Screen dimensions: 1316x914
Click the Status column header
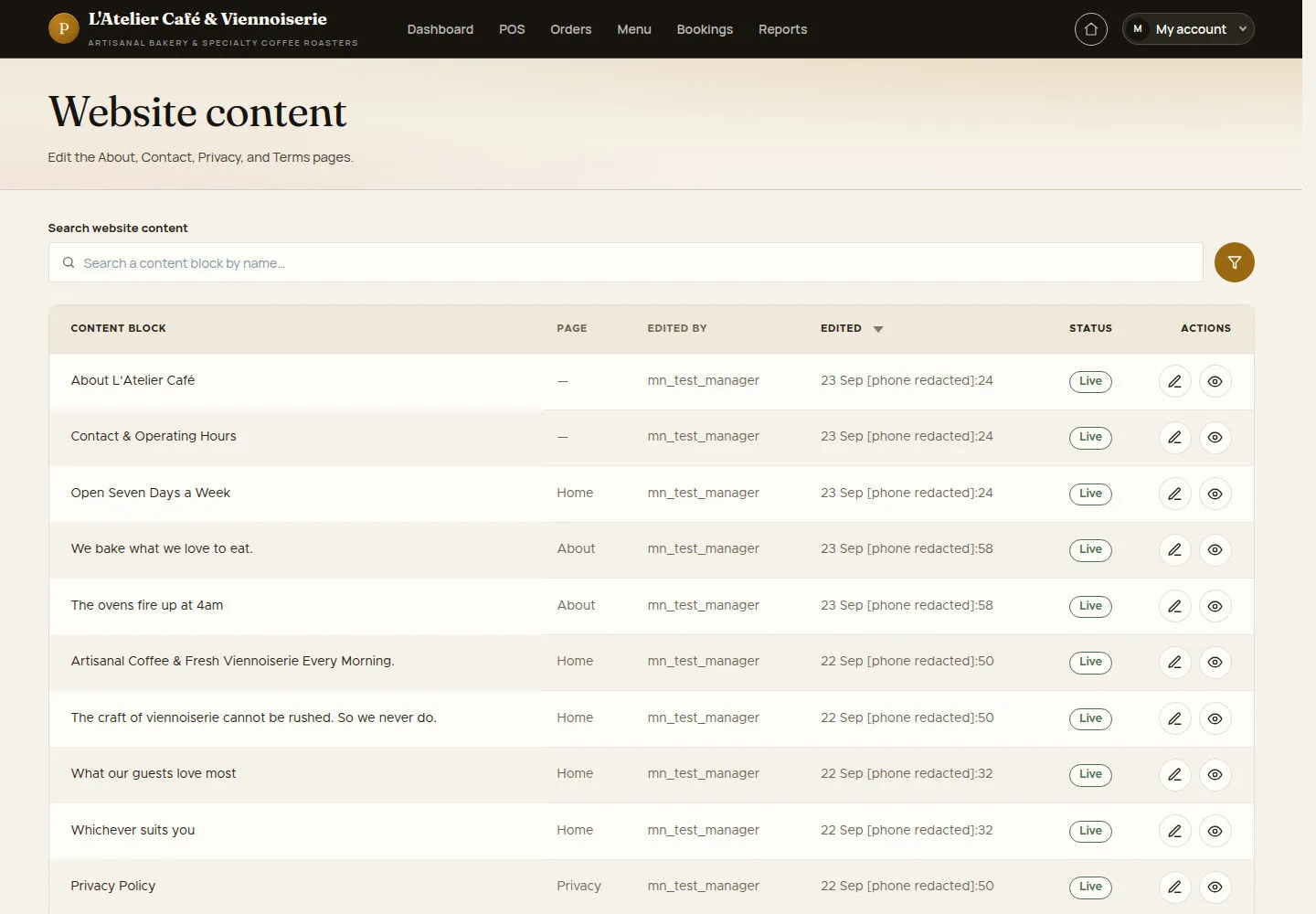click(1090, 328)
